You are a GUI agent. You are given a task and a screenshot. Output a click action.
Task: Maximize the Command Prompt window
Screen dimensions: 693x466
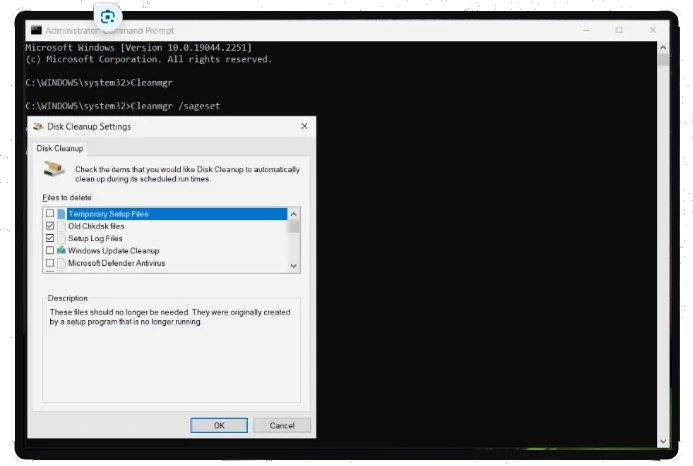click(619, 30)
